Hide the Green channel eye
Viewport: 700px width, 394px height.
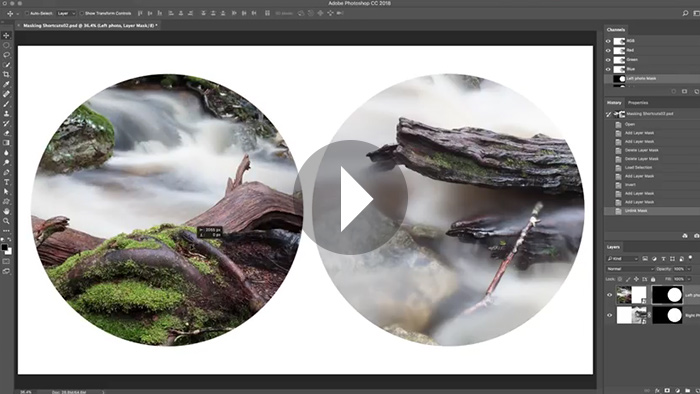pos(608,60)
